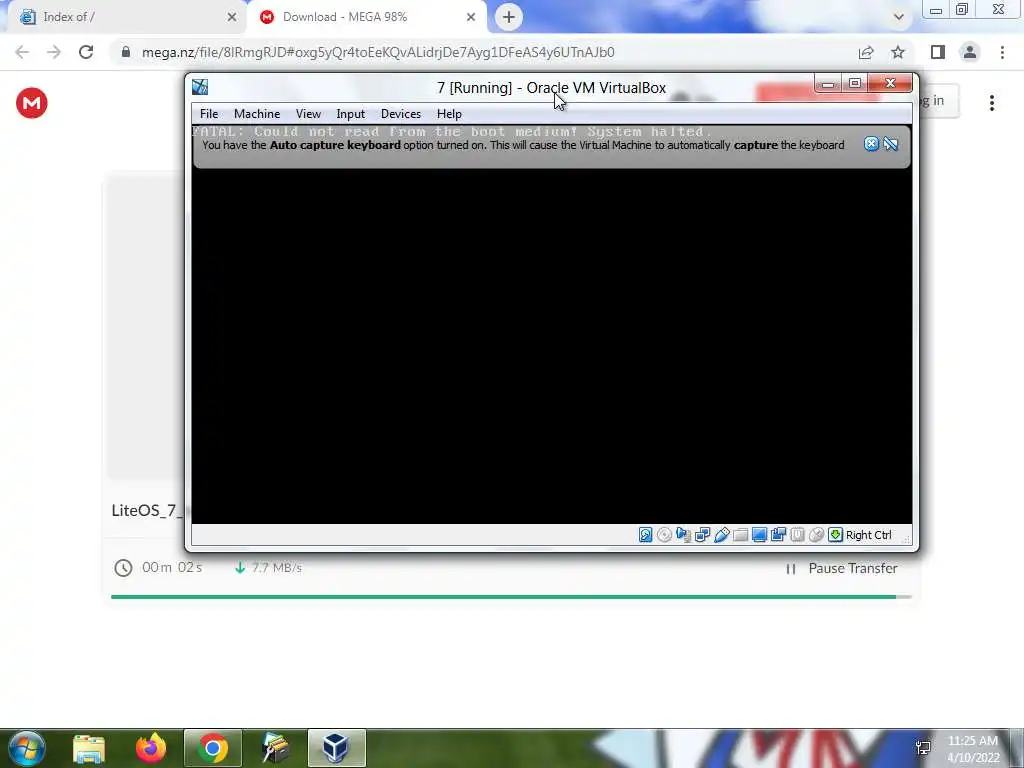Image resolution: width=1024 pixels, height=768 pixels.
Task: Open a new Chrome tab
Action: coord(509,17)
